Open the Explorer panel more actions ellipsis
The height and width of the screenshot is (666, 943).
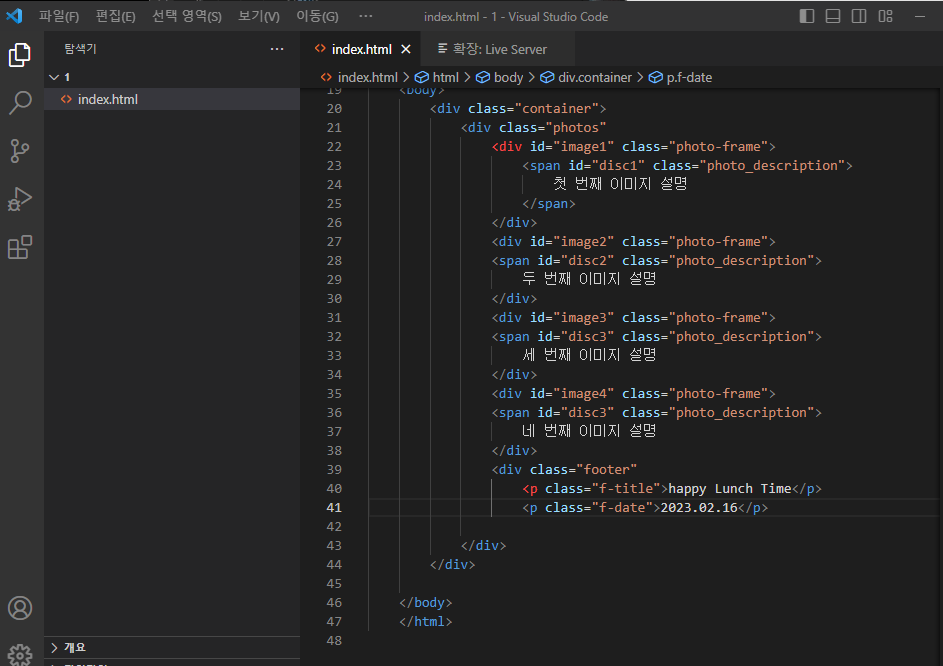click(277, 49)
